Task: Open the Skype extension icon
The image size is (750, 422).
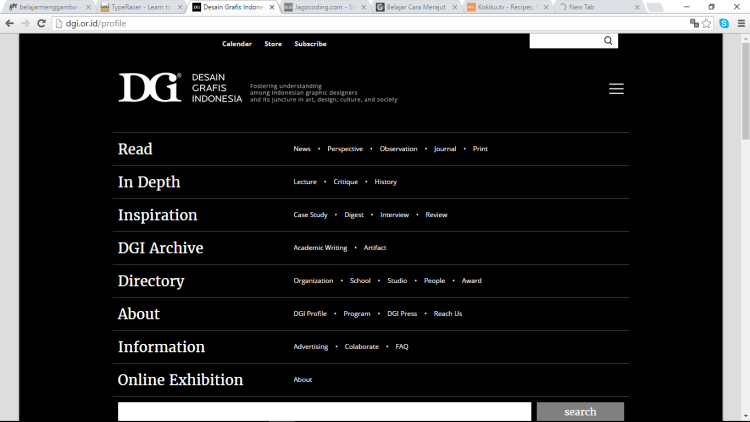Action: coord(724,23)
